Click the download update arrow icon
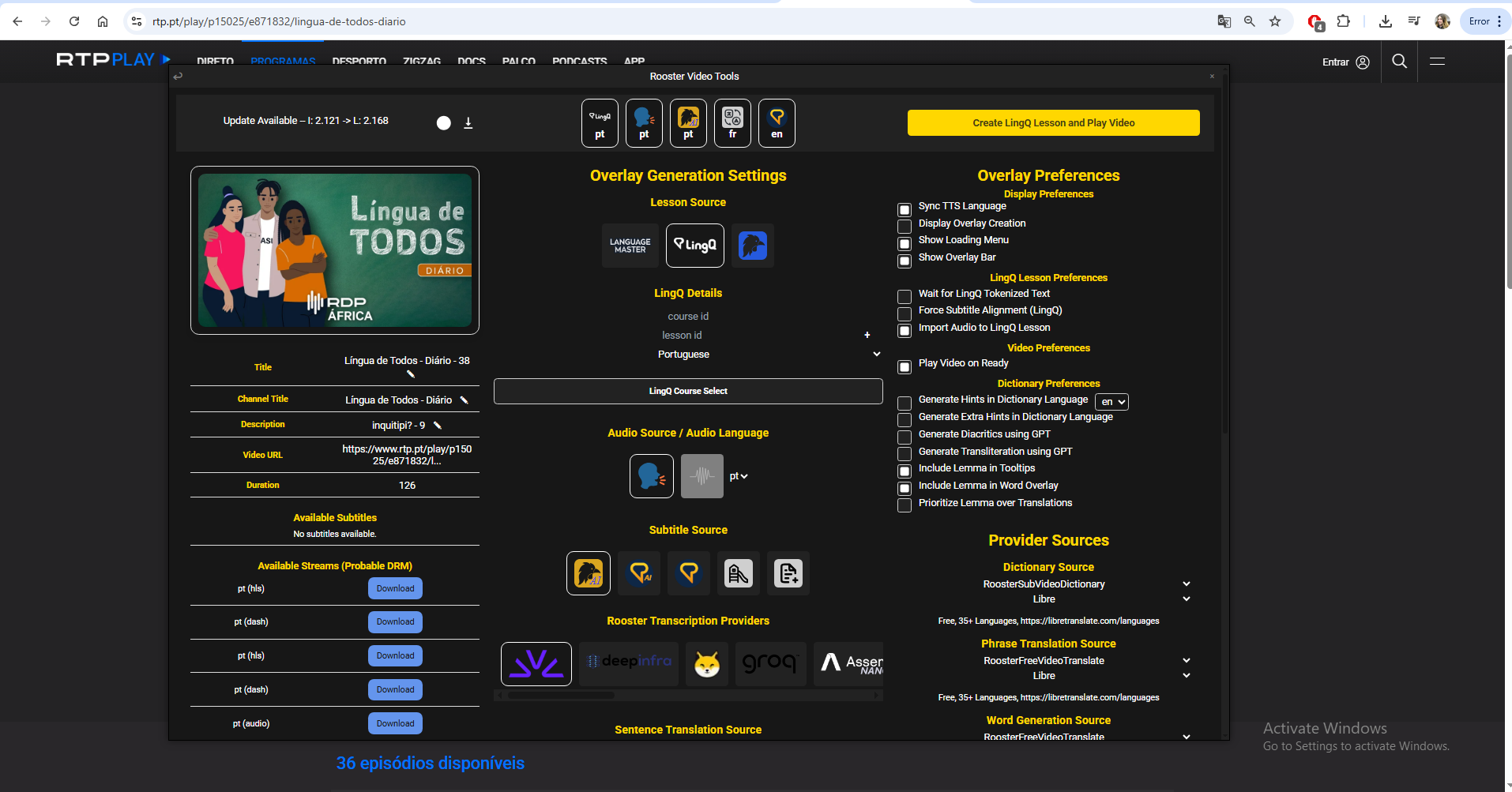Viewport: 1512px width, 792px height. click(x=468, y=123)
